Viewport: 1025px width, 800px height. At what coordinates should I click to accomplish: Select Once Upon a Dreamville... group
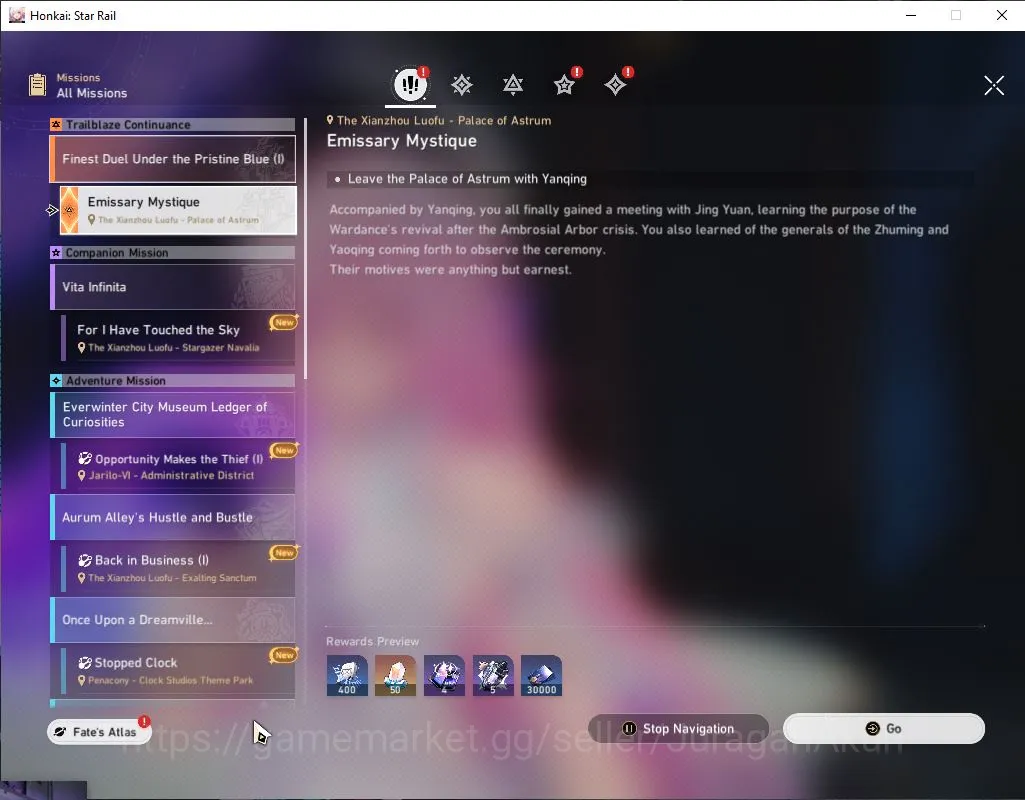tap(173, 620)
